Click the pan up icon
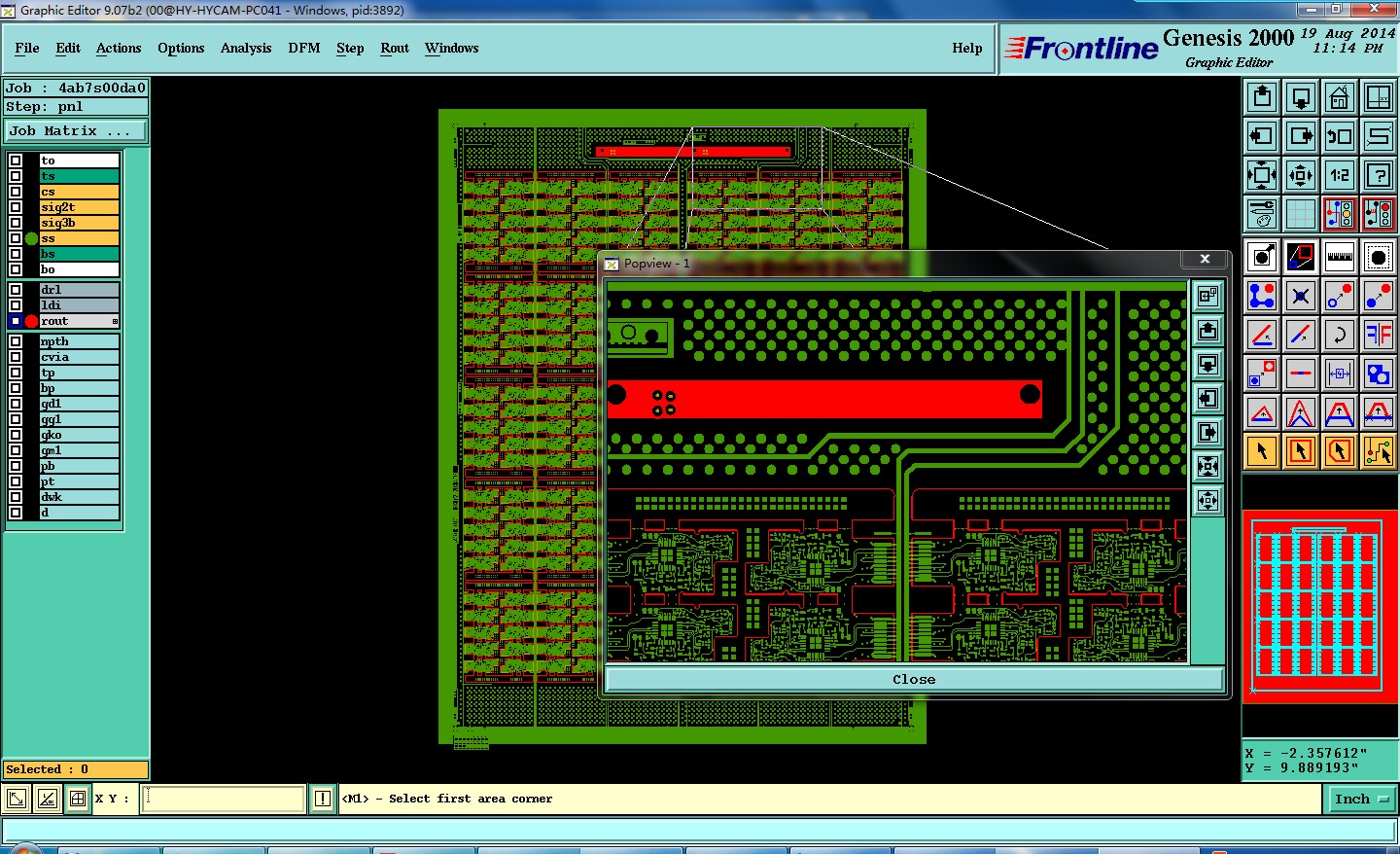The width and height of the screenshot is (1400, 854). (1262, 97)
